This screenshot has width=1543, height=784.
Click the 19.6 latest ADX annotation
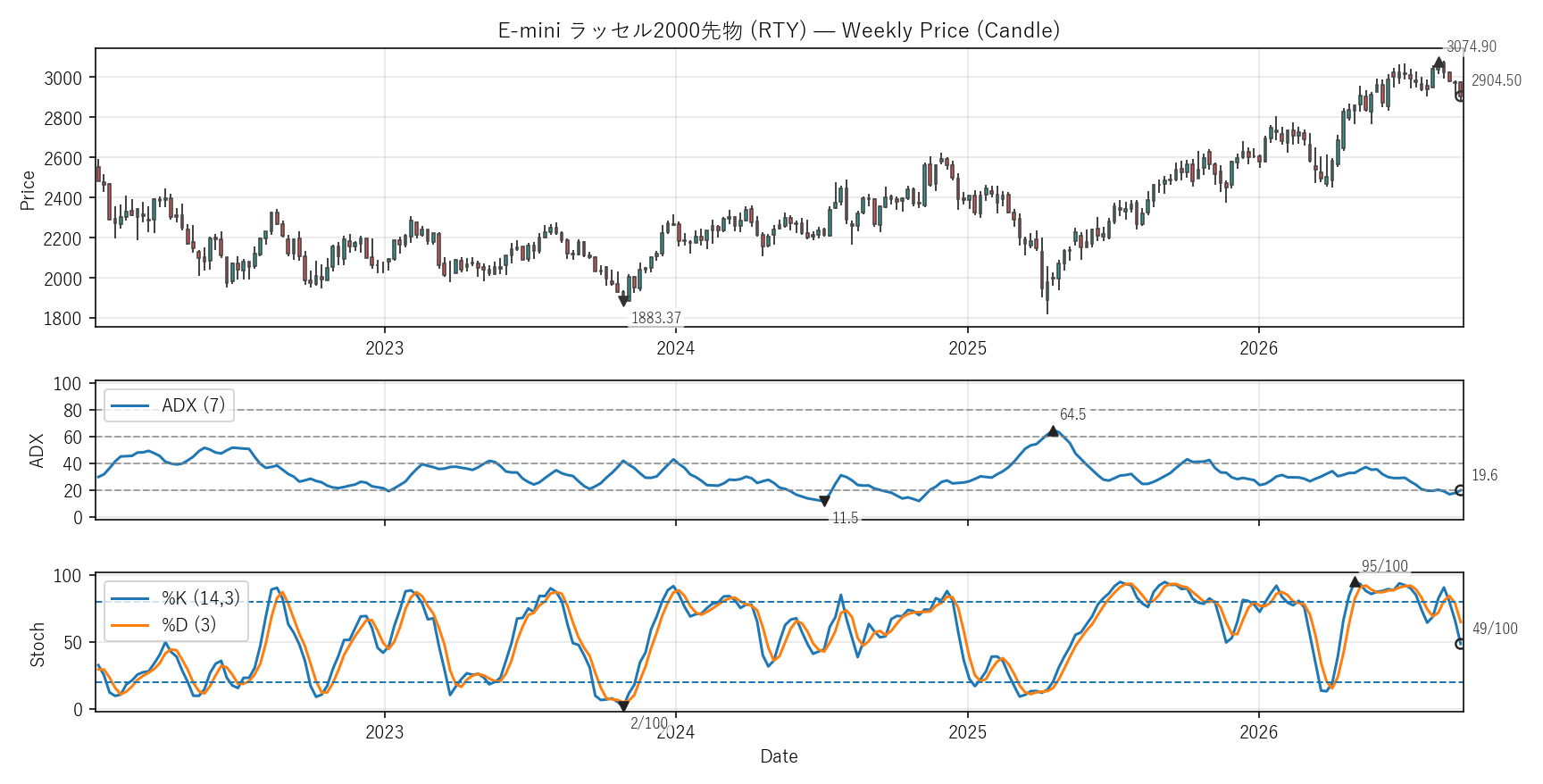[x=1485, y=475]
